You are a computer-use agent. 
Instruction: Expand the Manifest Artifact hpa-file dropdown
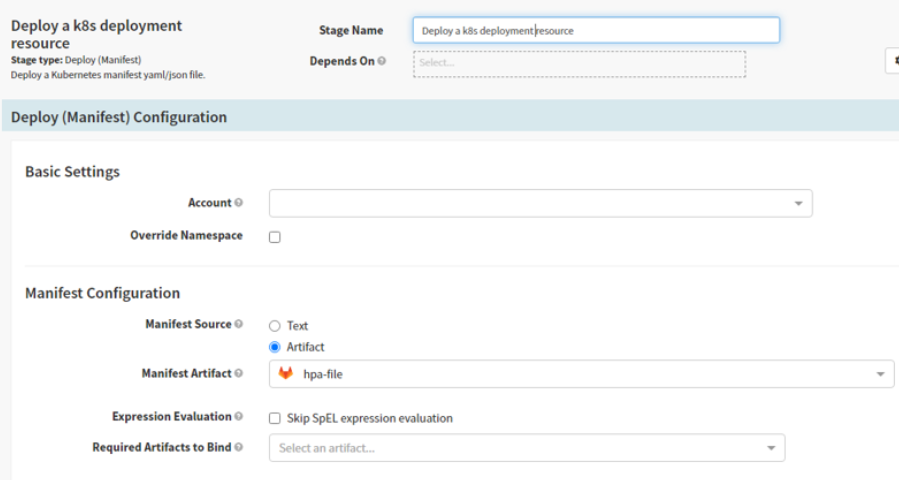pyautogui.click(x=580, y=374)
